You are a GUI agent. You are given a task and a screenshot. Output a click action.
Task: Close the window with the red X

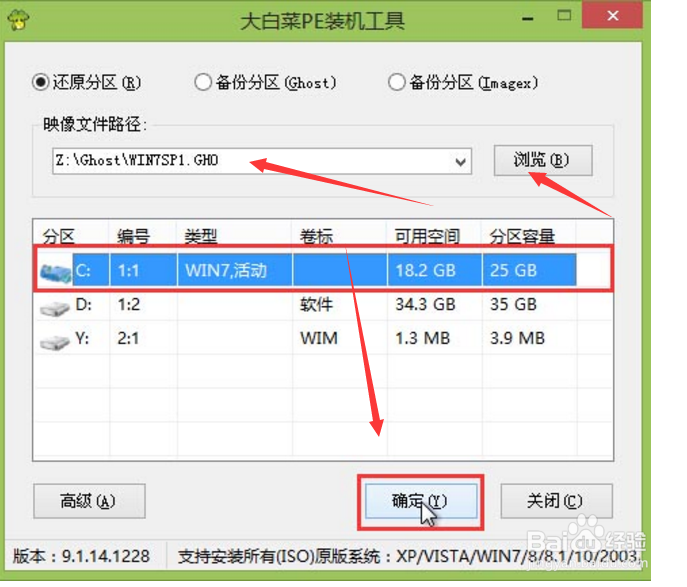pos(613,15)
